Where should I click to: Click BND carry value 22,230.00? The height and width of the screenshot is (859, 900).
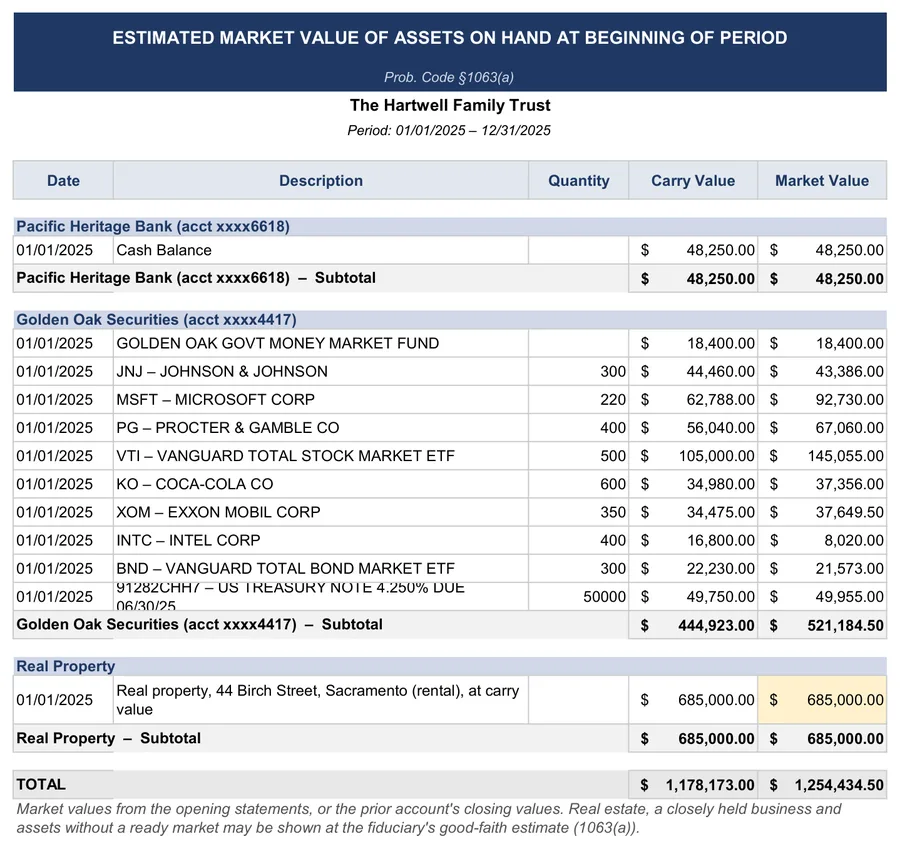click(693, 568)
